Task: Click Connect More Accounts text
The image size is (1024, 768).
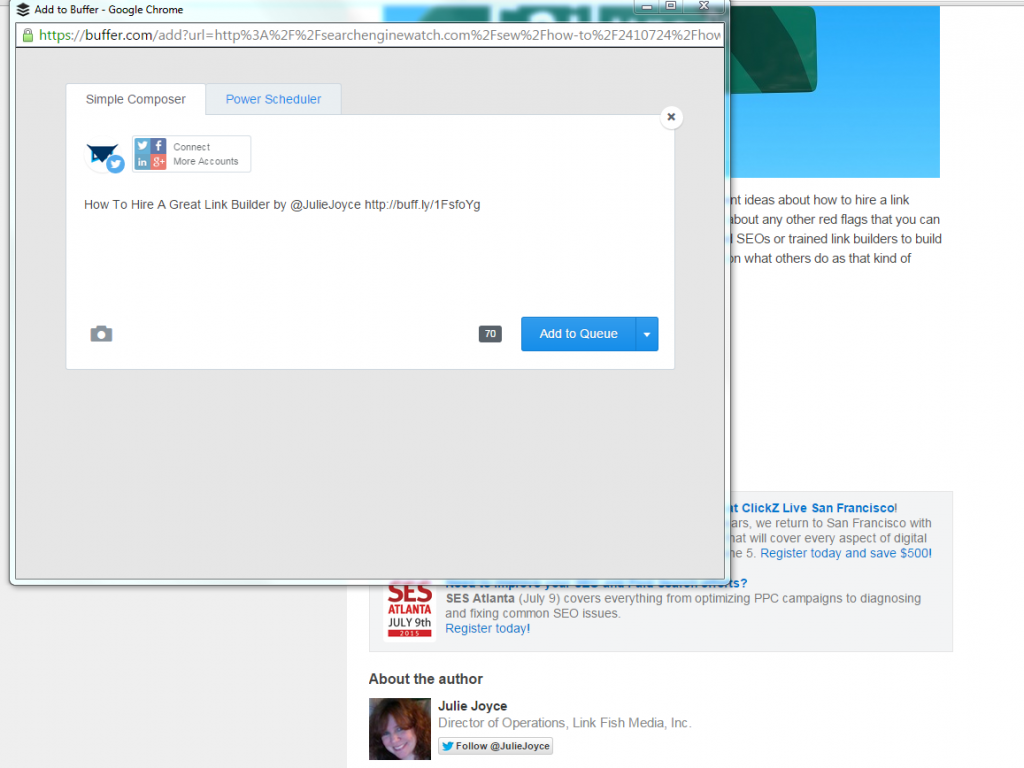Action: pos(206,154)
